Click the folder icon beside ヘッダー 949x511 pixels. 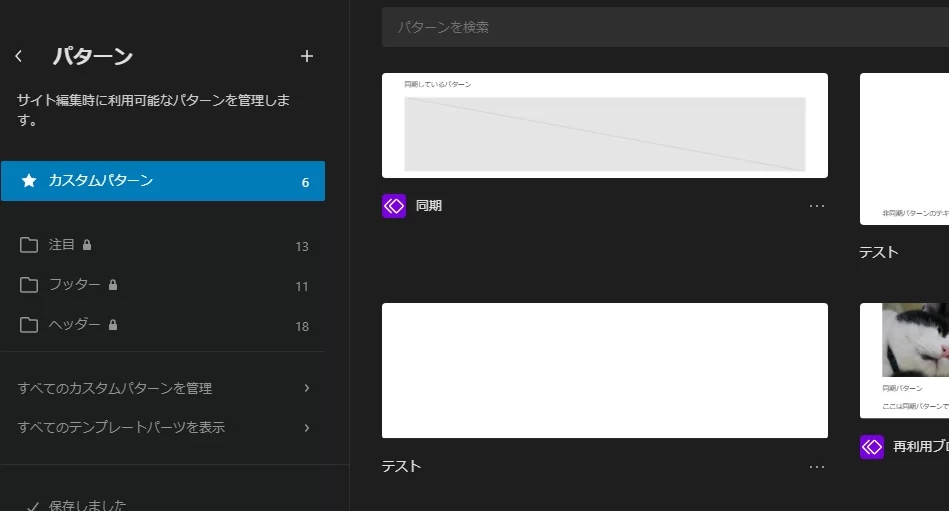[x=28, y=325]
